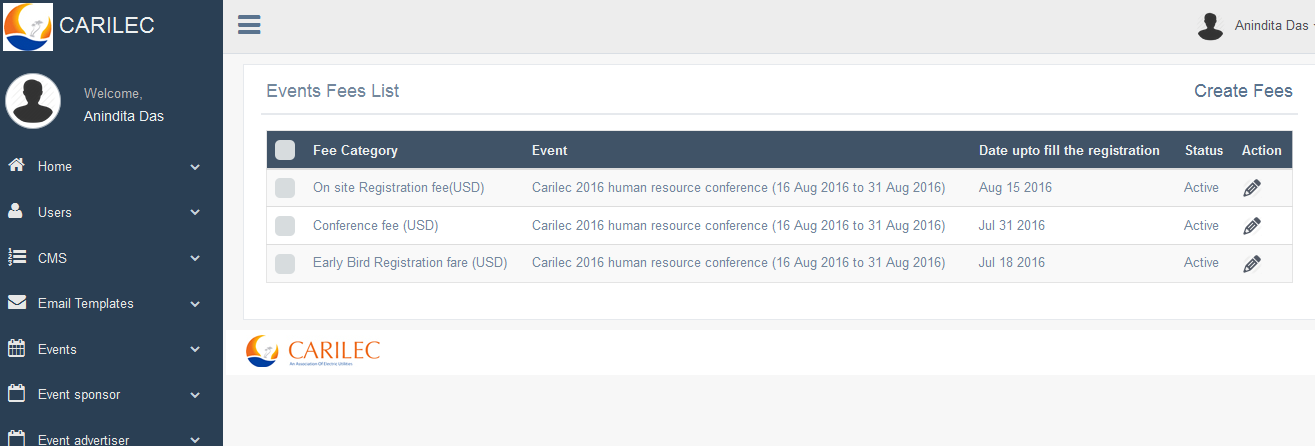Image resolution: width=1315 pixels, height=446 pixels.
Task: Click the CARILEC logo in the sidebar header
Action: [28, 27]
